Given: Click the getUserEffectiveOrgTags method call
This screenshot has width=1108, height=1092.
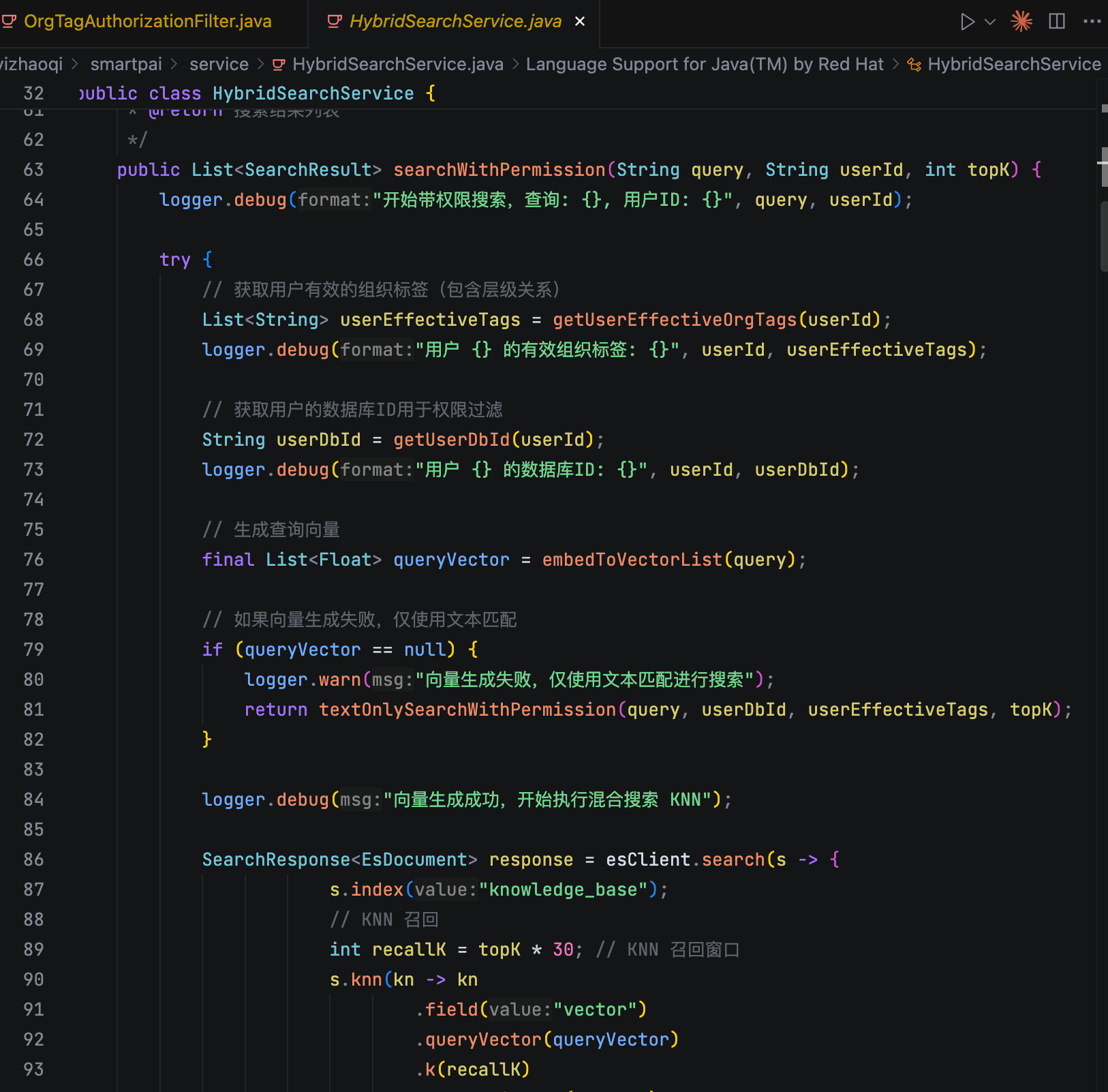Looking at the screenshot, I should point(675,320).
